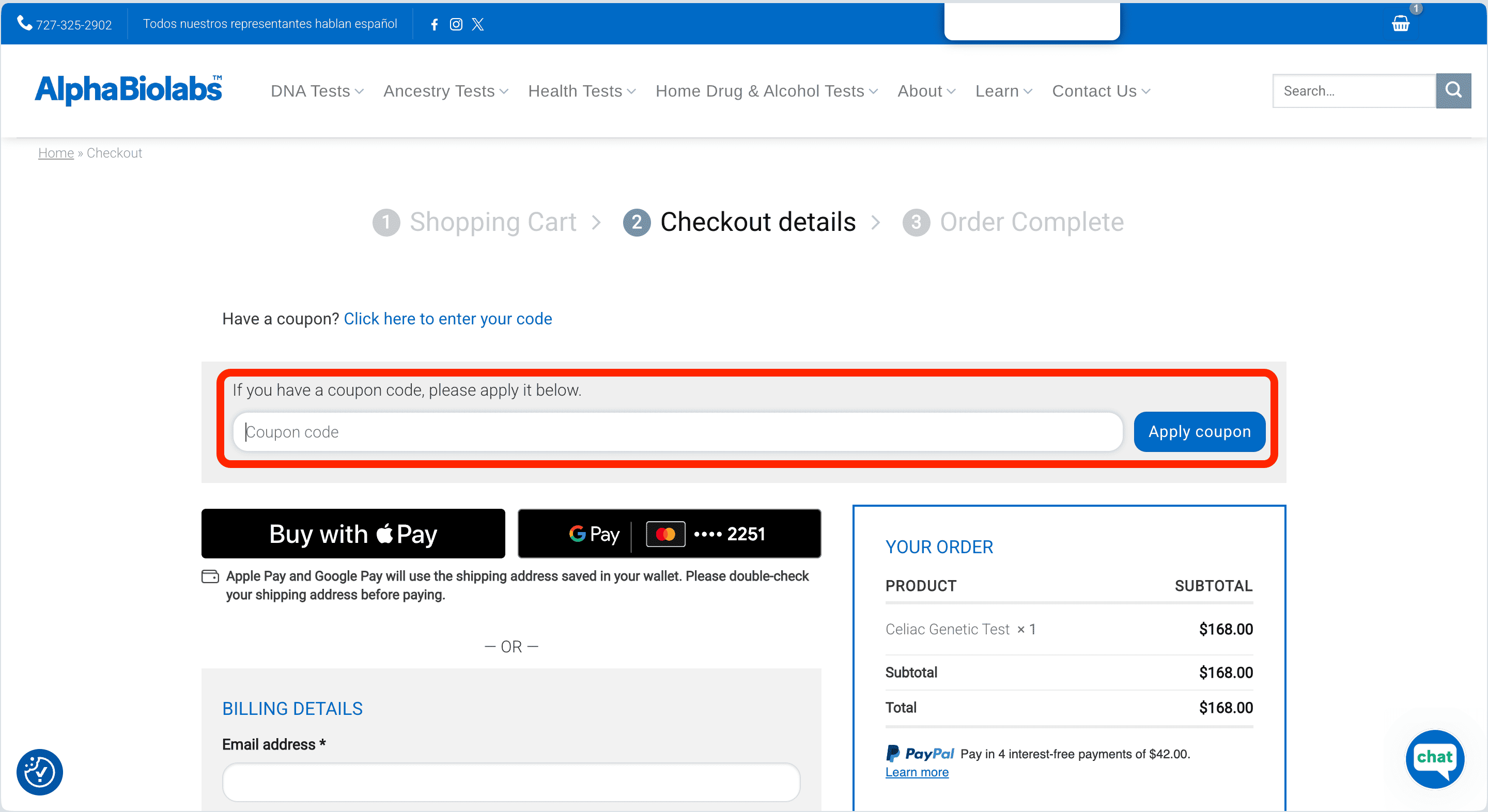Screen dimensions: 1488x812
Task: Select the Order Complete step
Action: click(1013, 222)
